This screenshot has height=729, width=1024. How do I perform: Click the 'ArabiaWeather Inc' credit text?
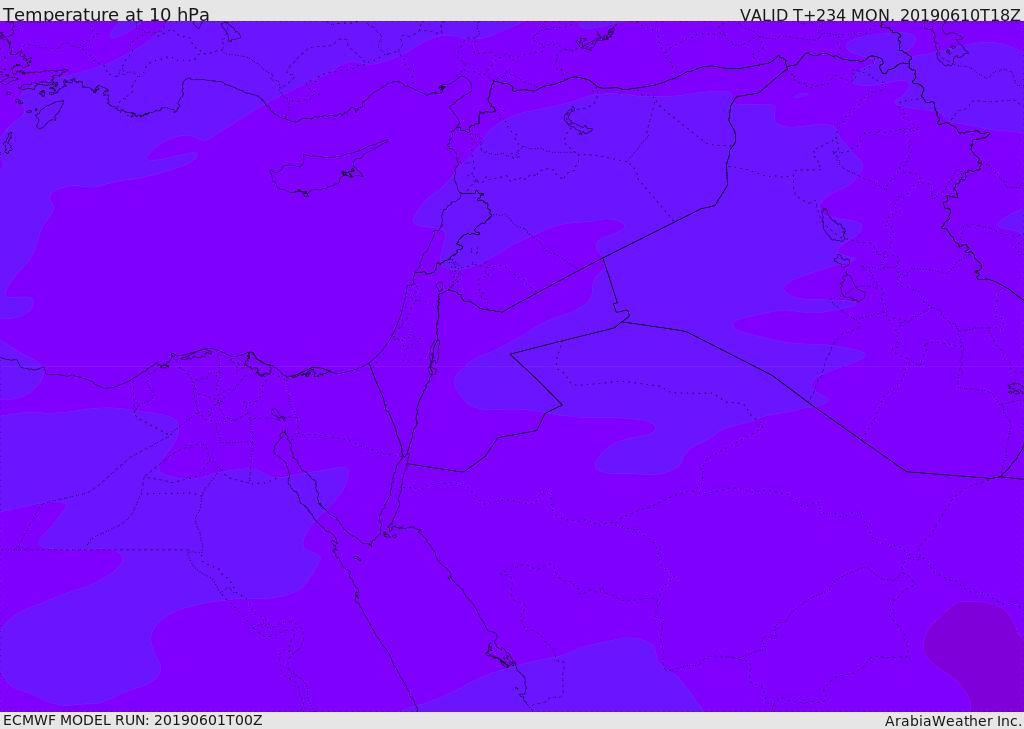(953, 721)
